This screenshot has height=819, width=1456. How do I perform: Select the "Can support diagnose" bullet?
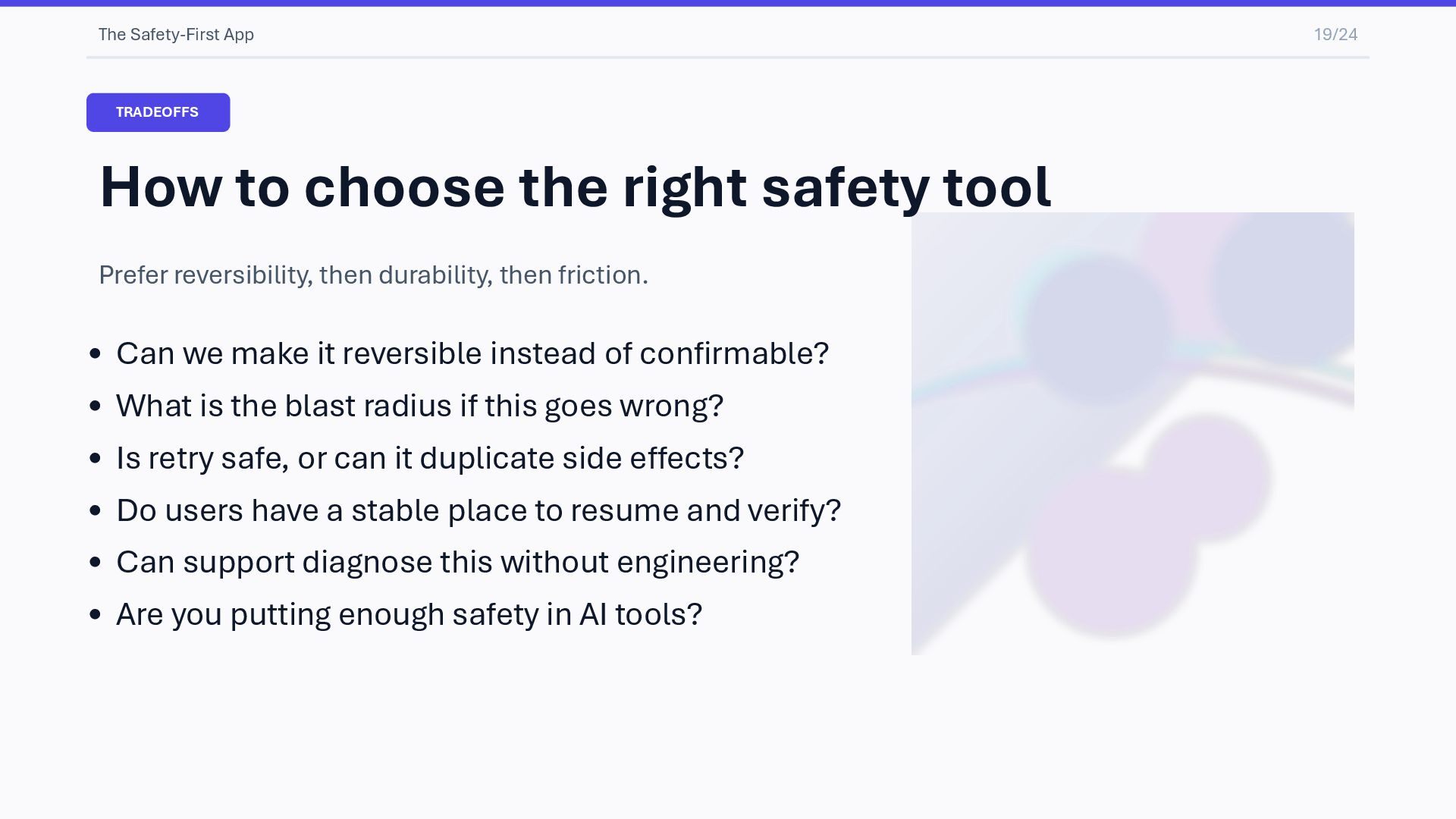click(457, 562)
